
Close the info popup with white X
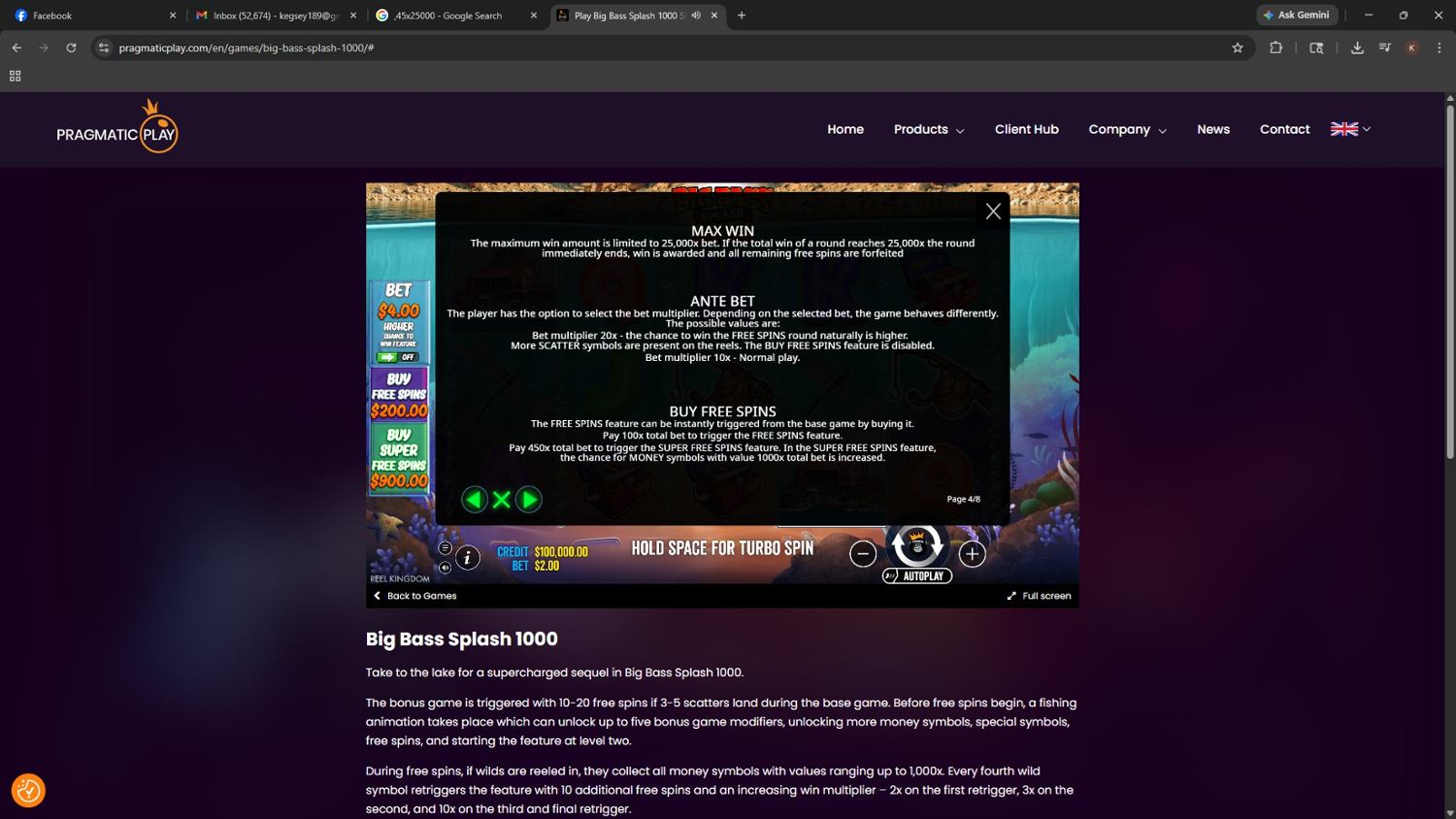pos(993,212)
